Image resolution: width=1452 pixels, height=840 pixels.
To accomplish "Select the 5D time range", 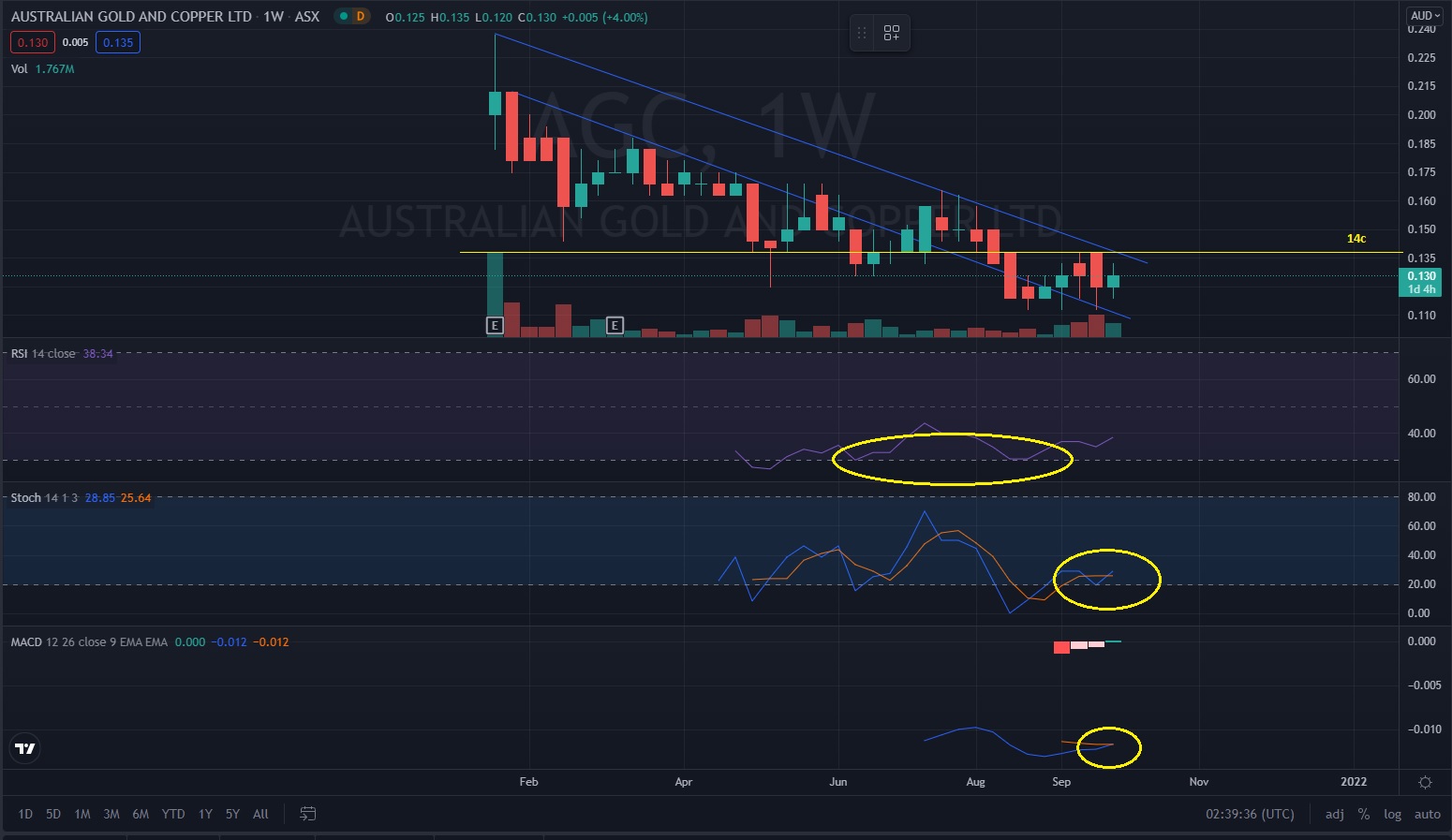I will pyautogui.click(x=53, y=814).
